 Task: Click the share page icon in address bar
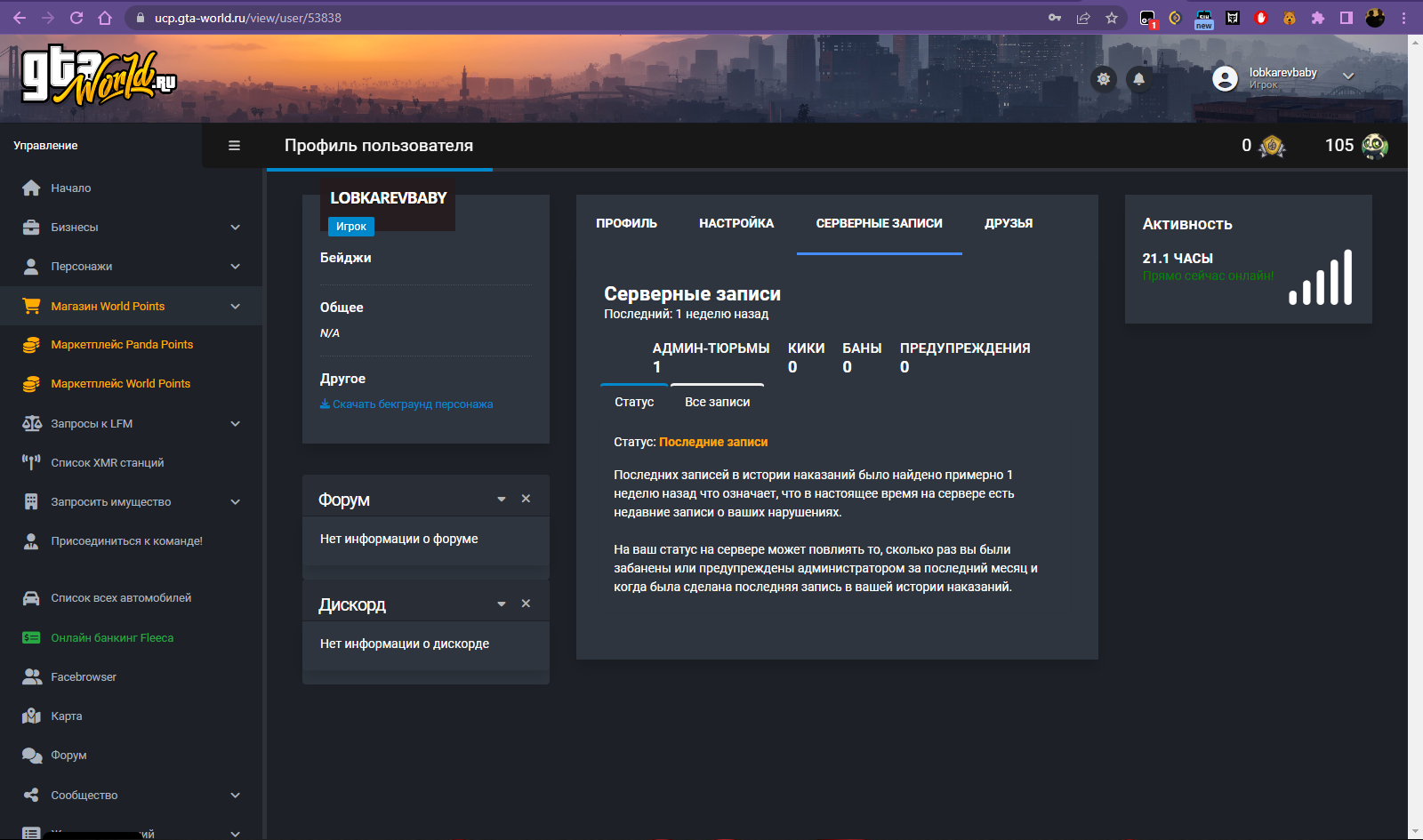click(1083, 18)
